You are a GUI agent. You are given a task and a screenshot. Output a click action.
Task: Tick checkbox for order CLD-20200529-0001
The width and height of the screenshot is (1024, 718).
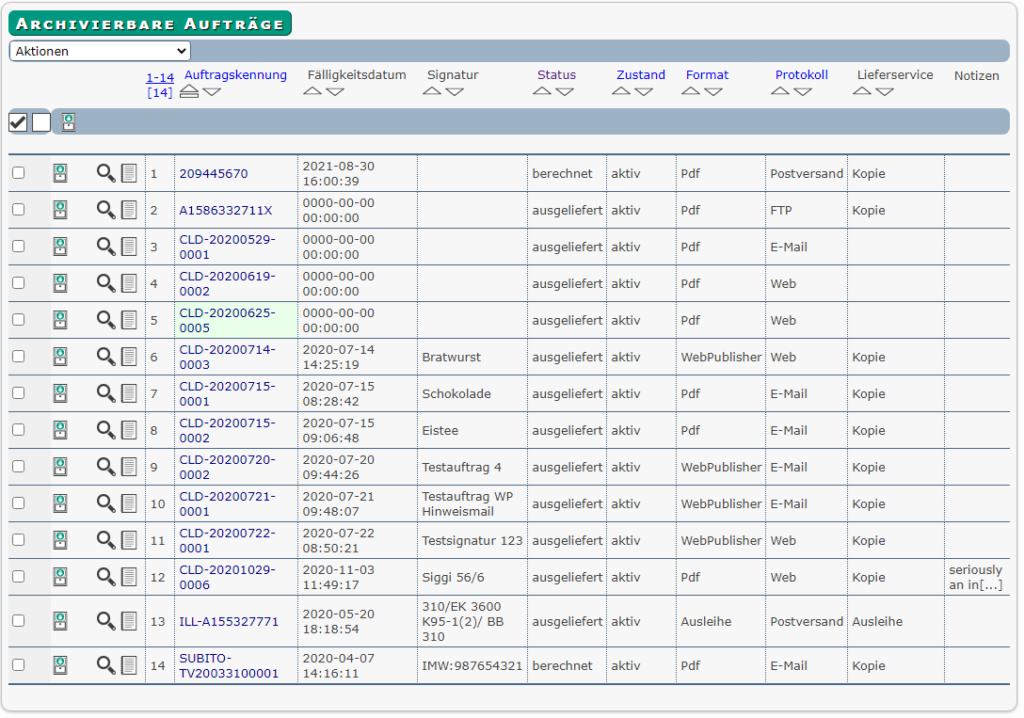pyautogui.click(x=18, y=246)
